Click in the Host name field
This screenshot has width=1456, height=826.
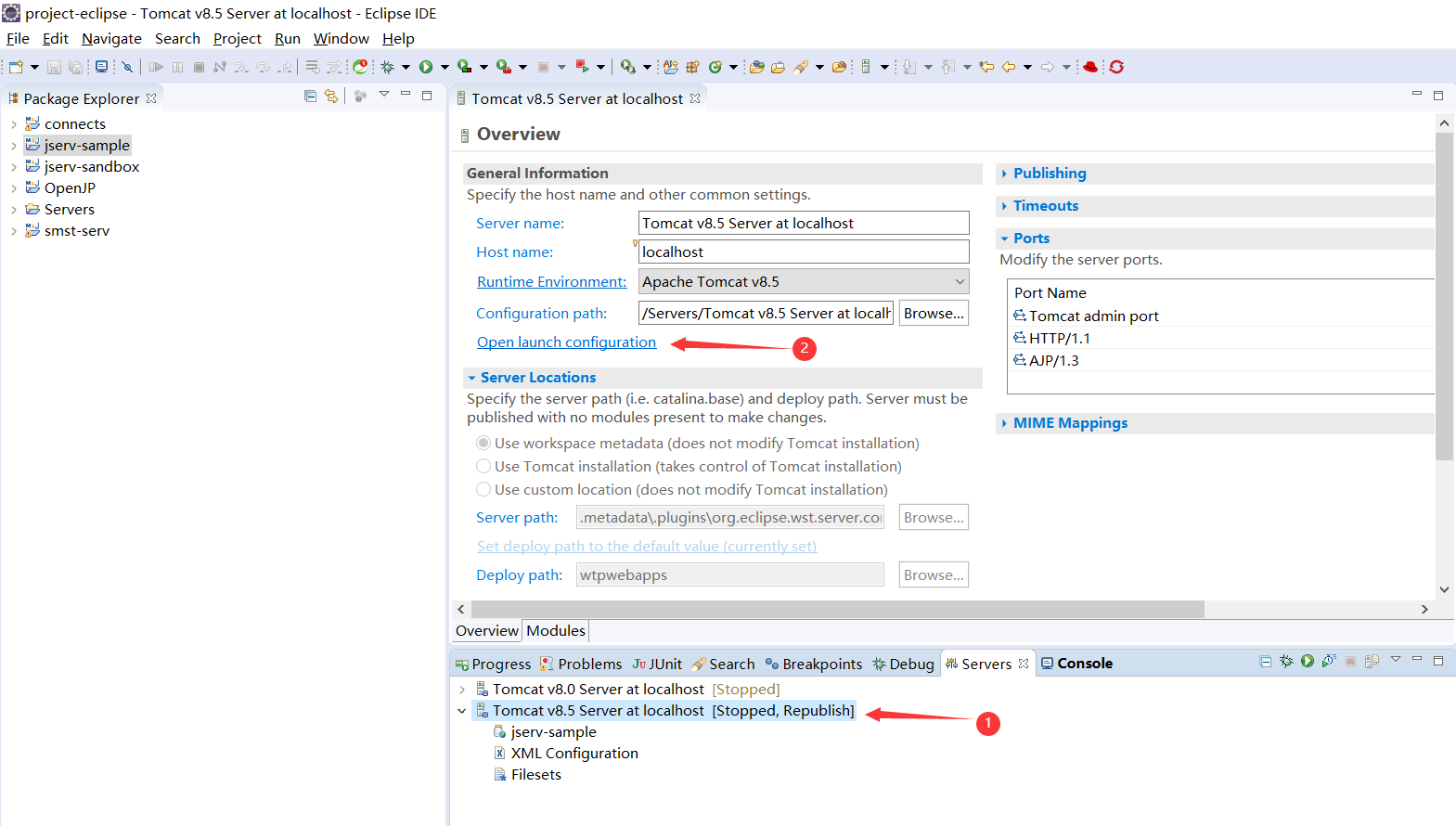[x=804, y=252]
